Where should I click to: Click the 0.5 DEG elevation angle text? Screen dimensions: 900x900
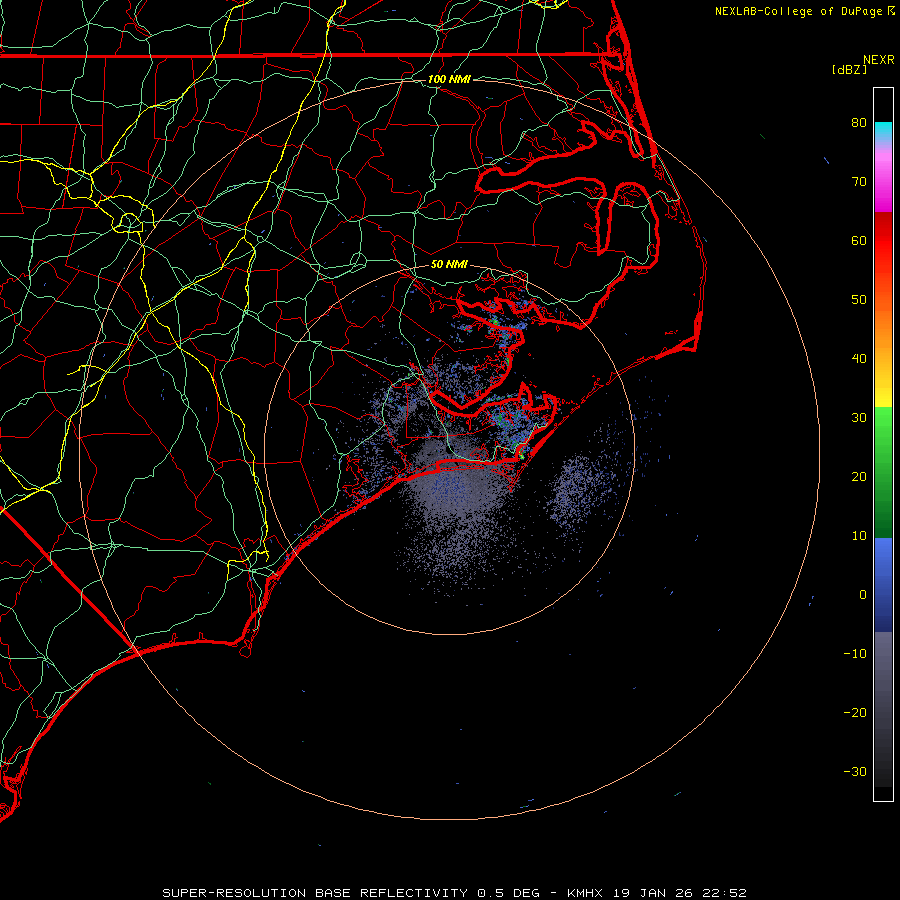(x=508, y=893)
